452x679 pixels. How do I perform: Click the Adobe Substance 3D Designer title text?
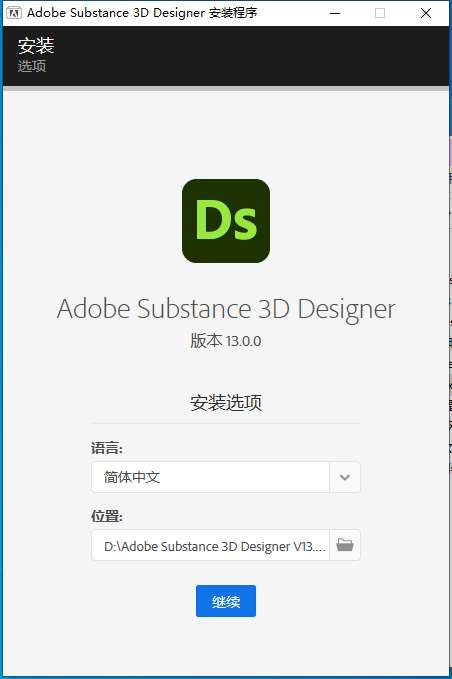coord(226,309)
